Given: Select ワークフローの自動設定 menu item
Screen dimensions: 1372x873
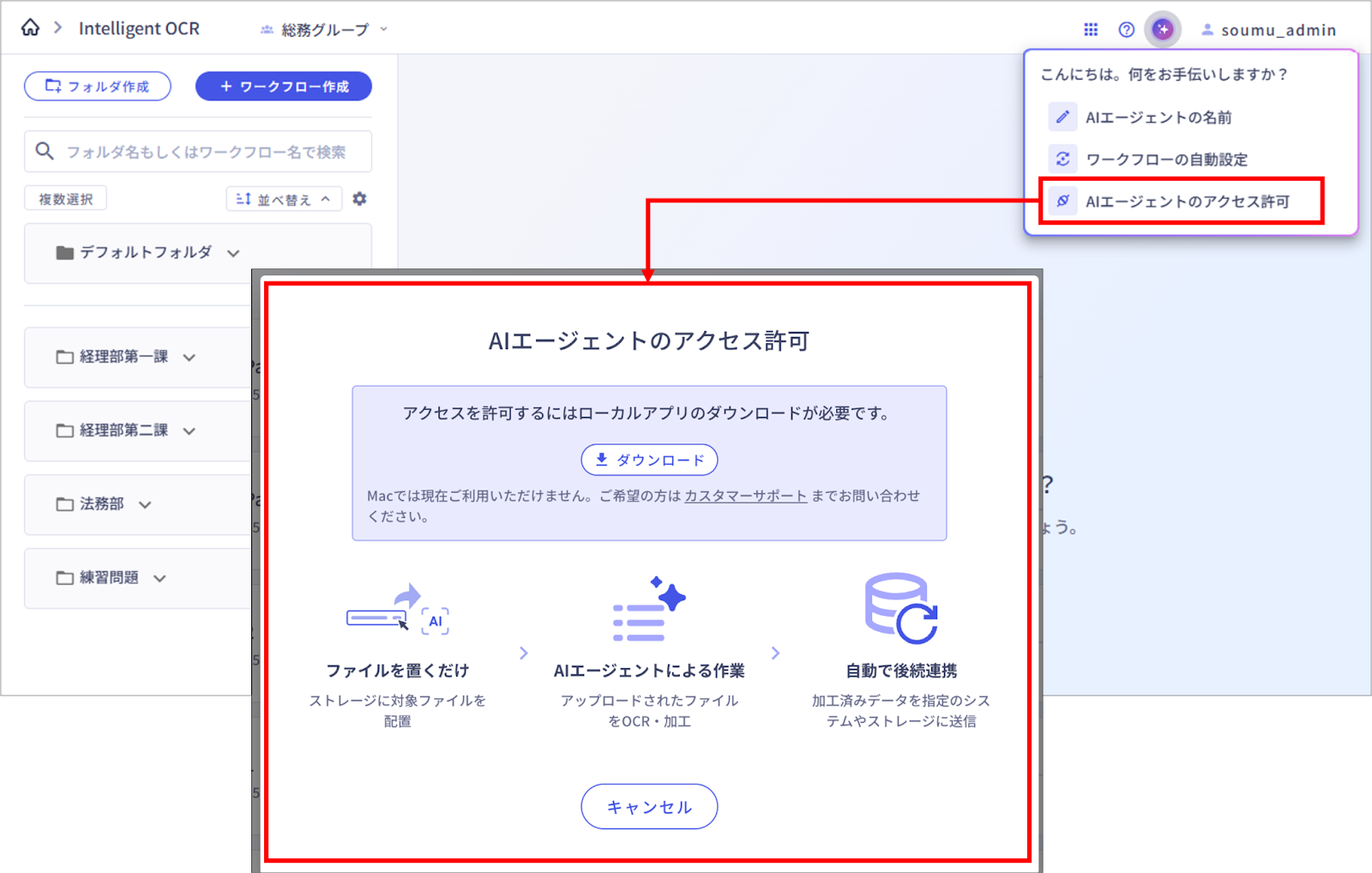Looking at the screenshot, I should tap(1165, 160).
